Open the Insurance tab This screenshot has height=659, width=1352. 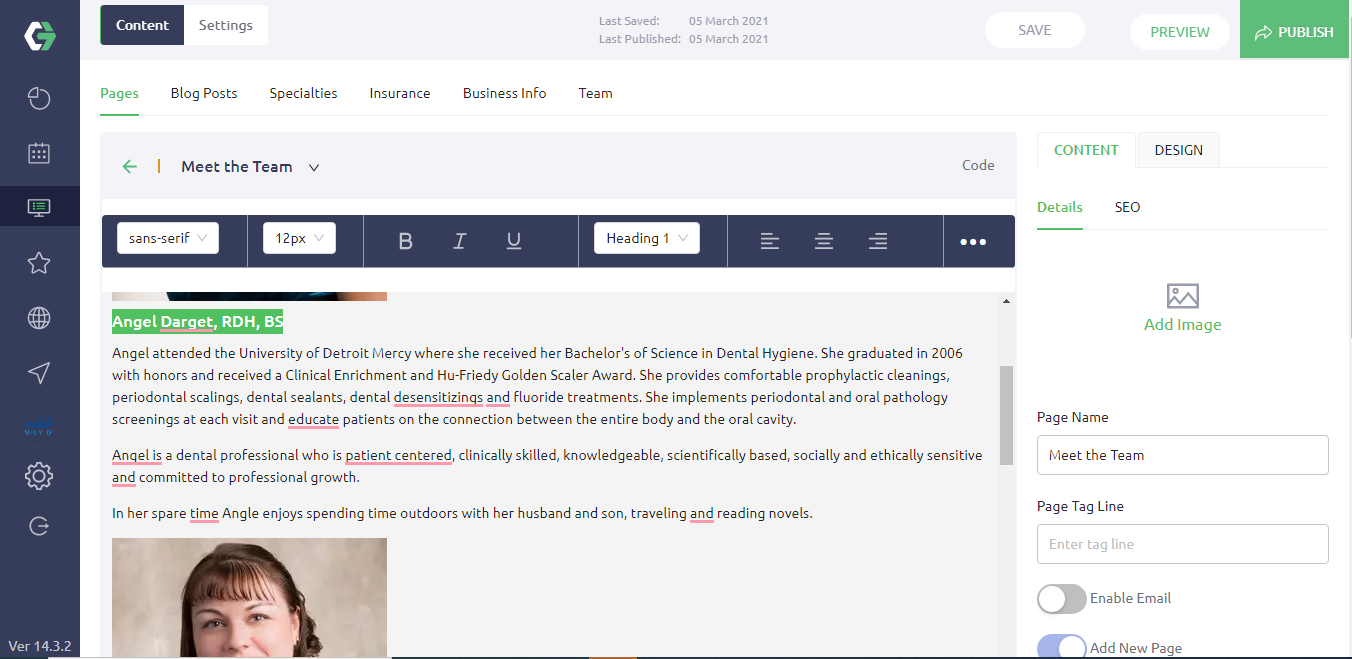click(x=400, y=93)
